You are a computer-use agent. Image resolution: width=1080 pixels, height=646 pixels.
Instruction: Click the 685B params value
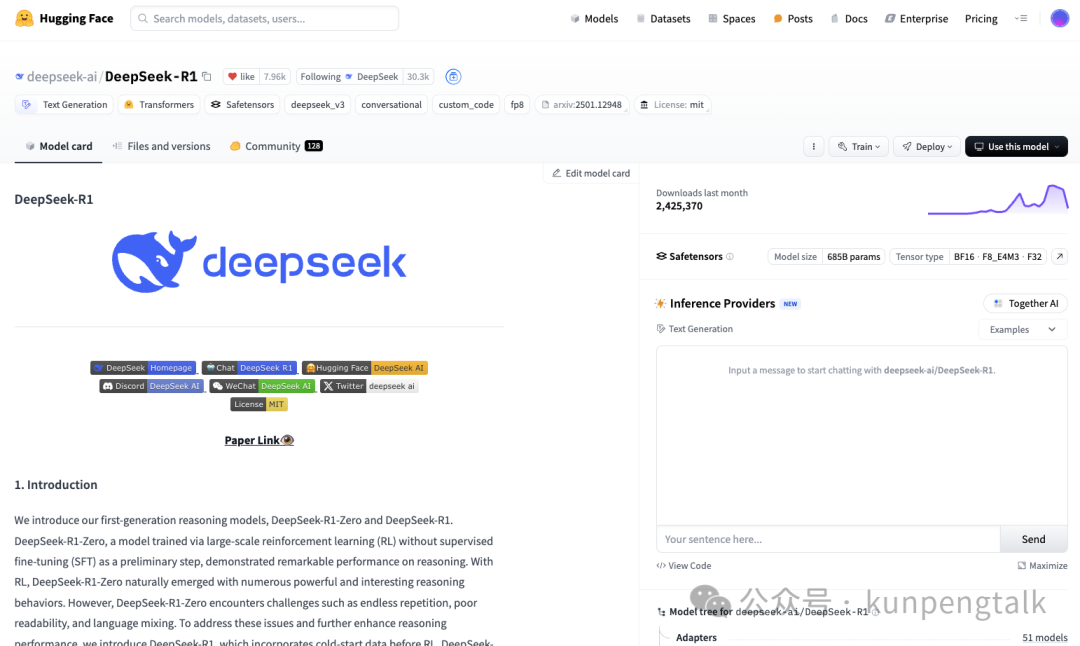point(853,256)
